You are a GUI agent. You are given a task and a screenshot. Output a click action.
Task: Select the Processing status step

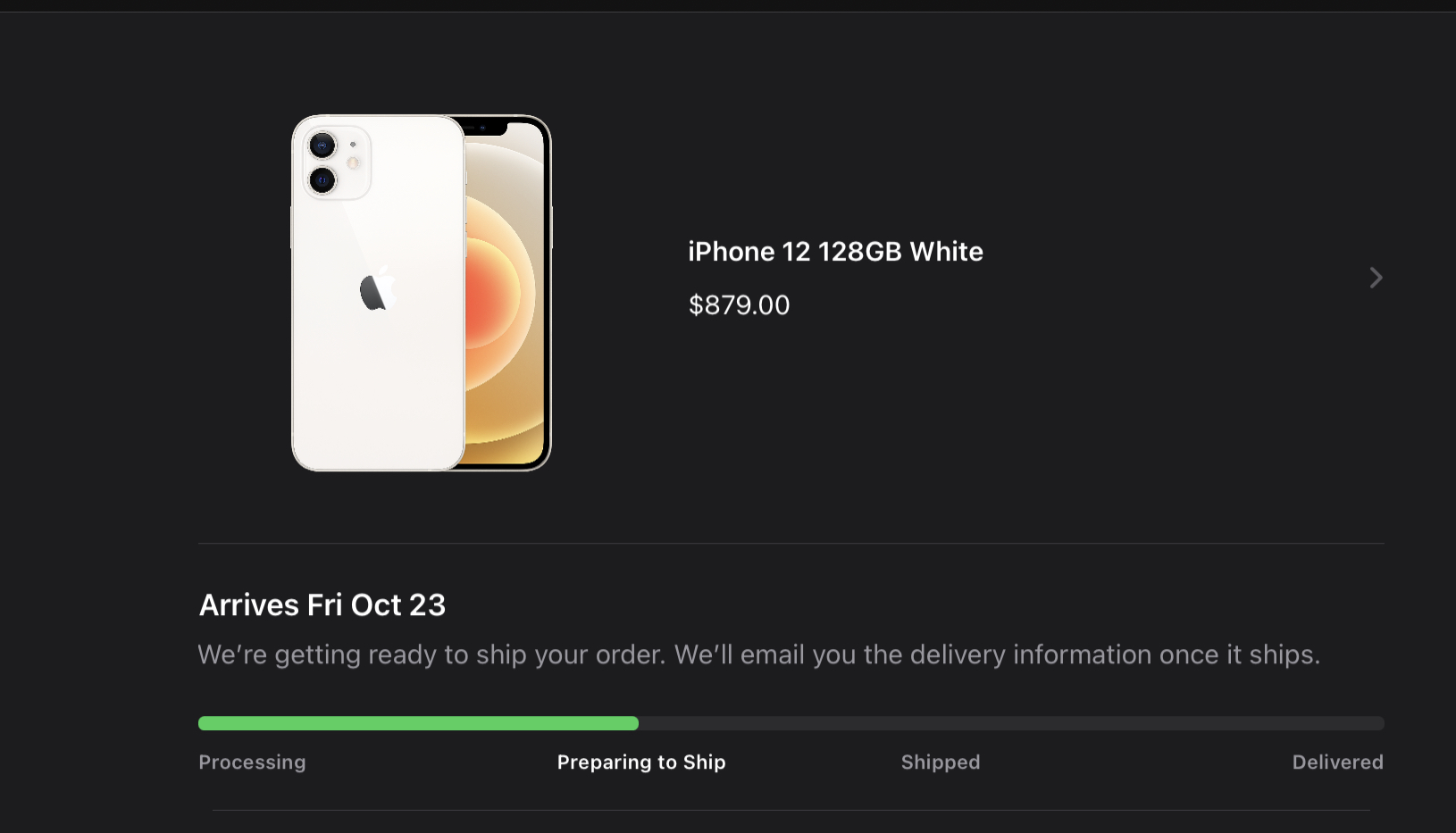pyautogui.click(x=252, y=762)
